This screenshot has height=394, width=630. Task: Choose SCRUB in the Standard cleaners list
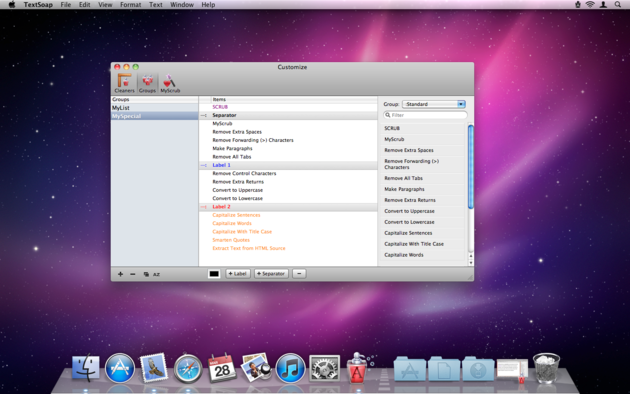[392, 129]
